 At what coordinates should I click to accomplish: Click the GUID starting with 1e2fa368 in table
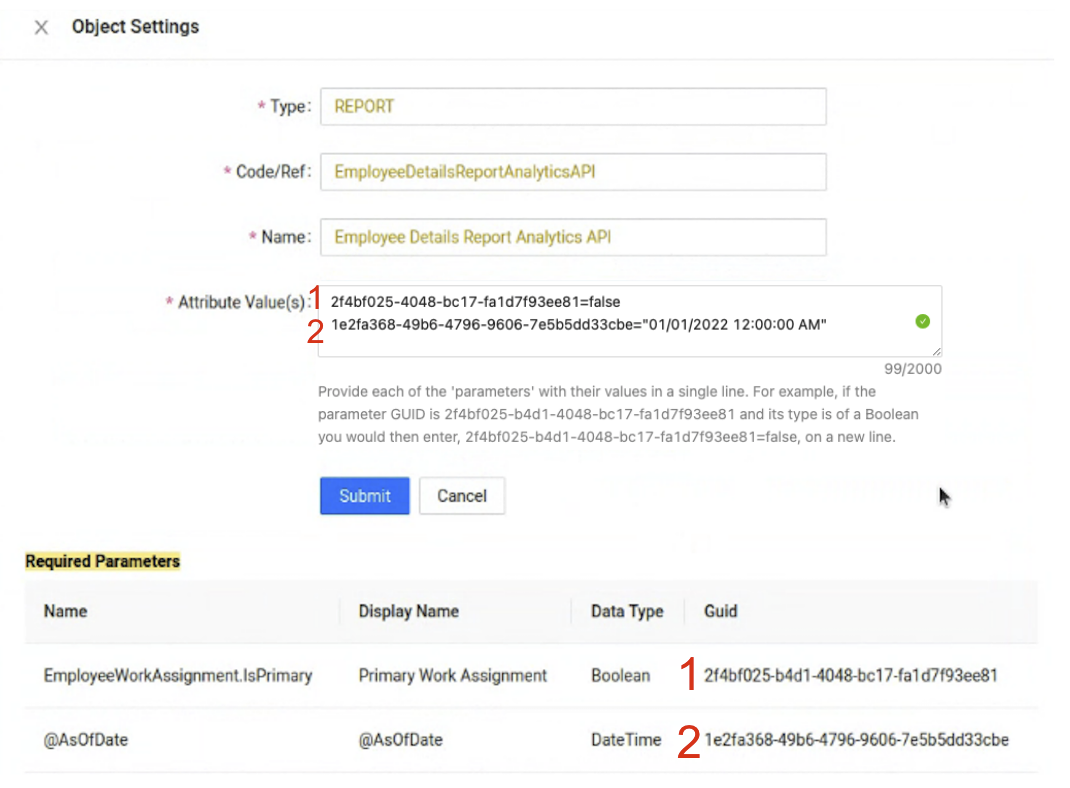(x=856, y=740)
